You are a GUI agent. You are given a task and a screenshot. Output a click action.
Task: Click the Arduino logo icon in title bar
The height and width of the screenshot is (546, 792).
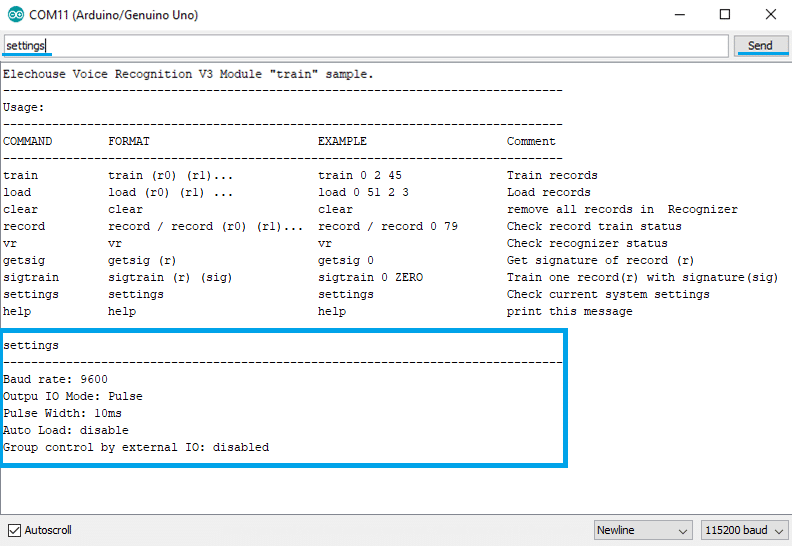click(16, 15)
